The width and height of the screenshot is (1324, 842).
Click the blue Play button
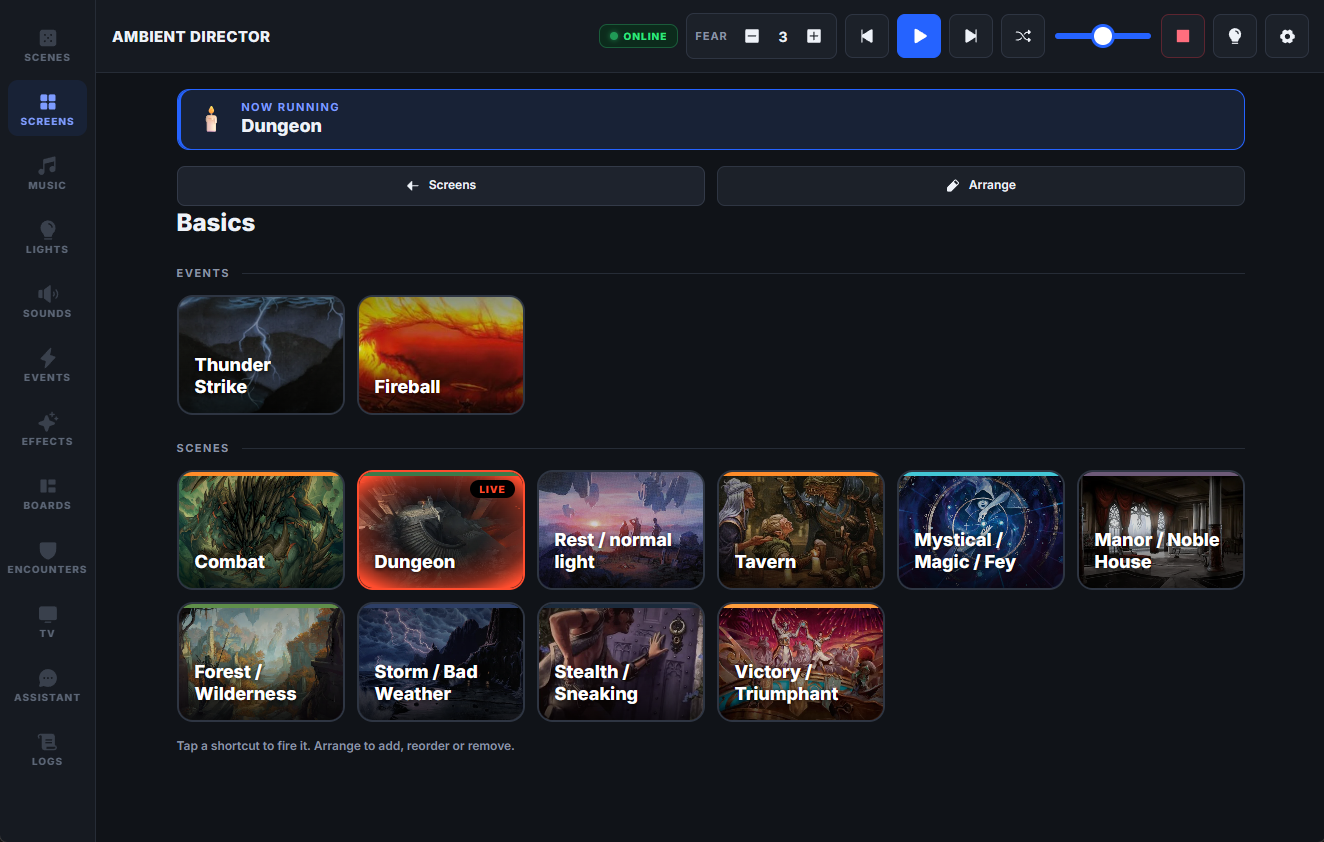click(x=919, y=36)
